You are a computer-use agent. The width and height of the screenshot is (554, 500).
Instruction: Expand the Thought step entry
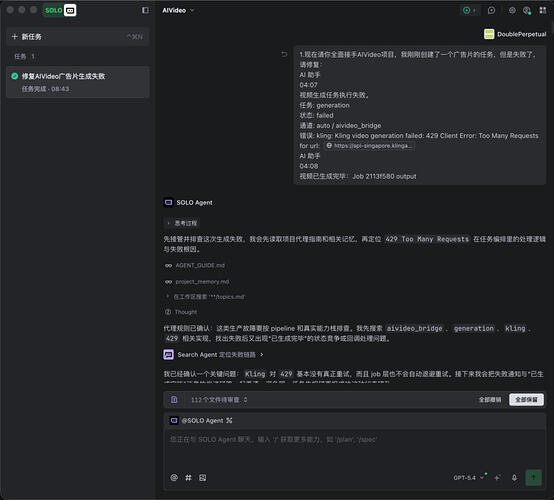[181, 312]
